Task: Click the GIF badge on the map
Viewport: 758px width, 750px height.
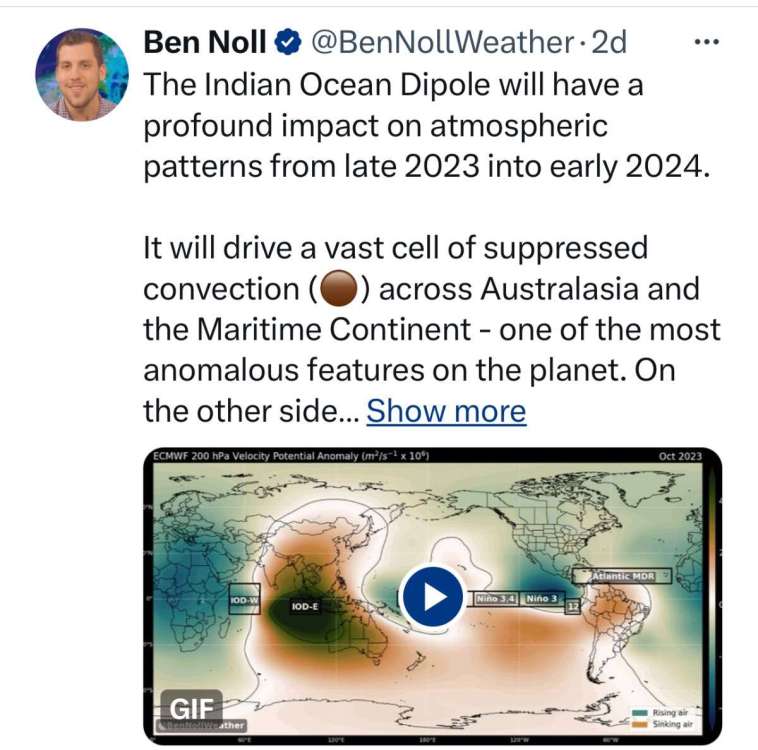Action: point(191,702)
